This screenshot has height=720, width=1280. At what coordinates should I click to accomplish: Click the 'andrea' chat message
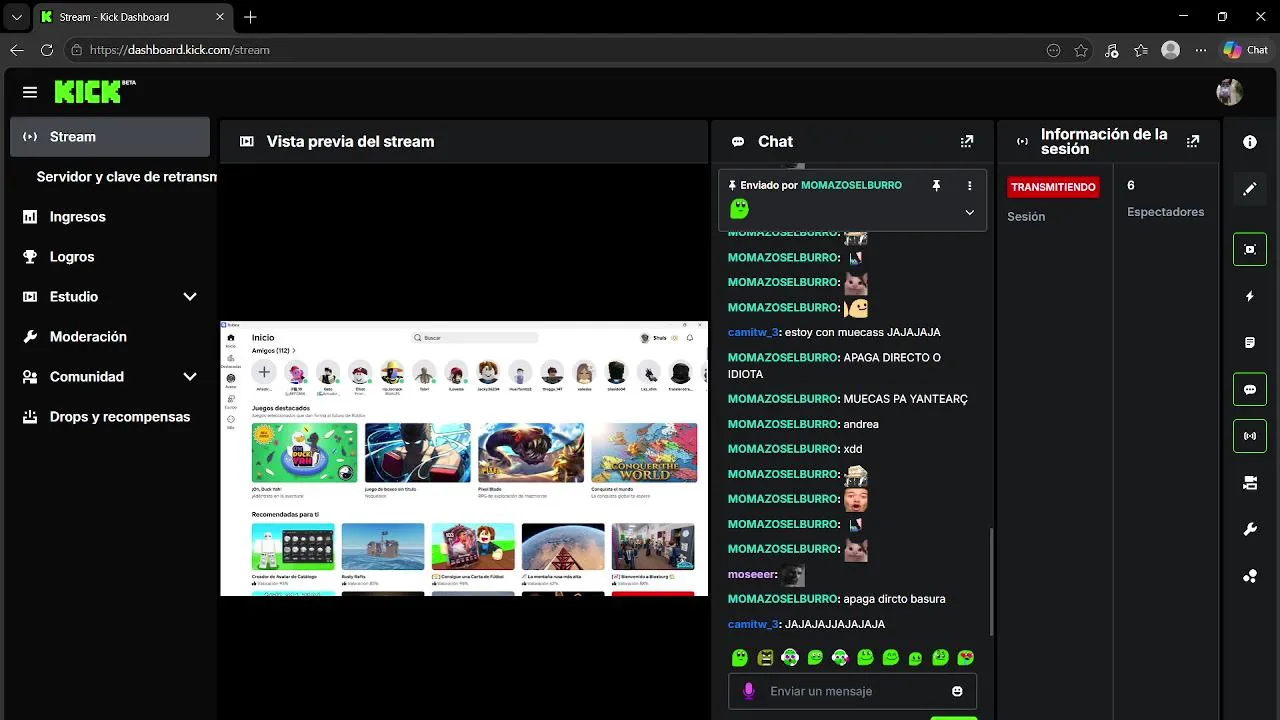tap(861, 424)
